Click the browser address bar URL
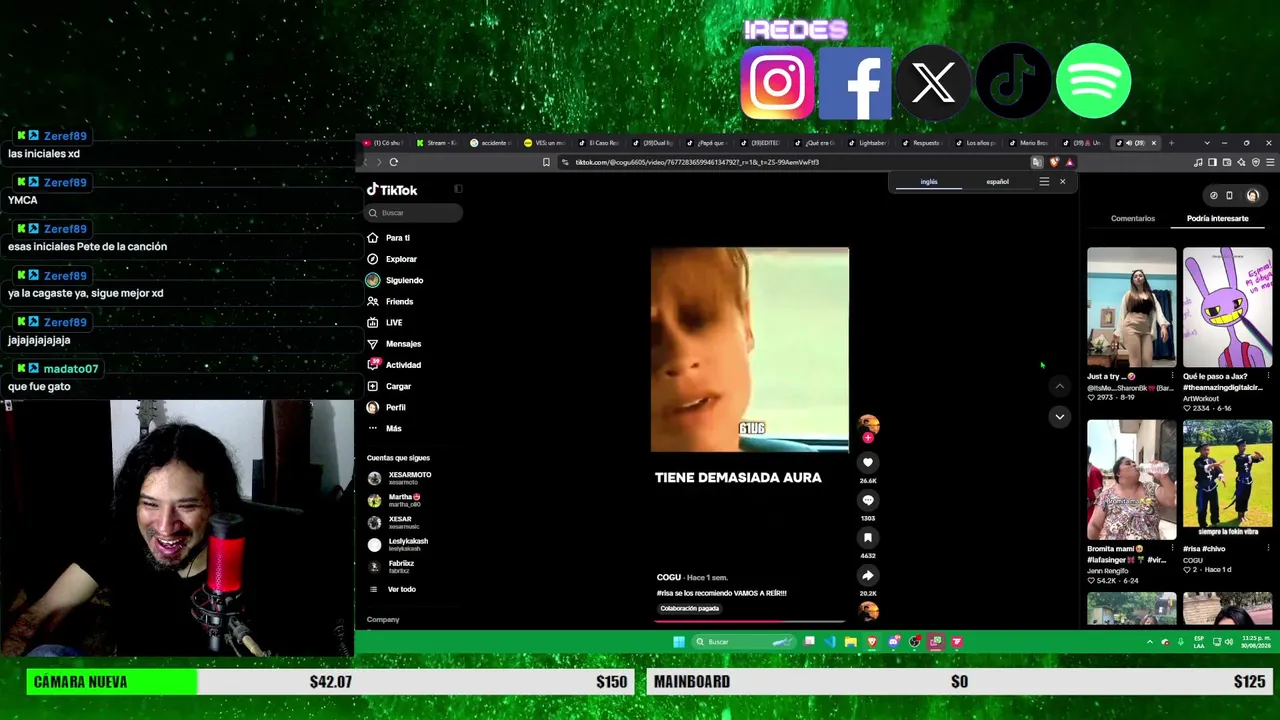The height and width of the screenshot is (720, 1280). point(697,162)
